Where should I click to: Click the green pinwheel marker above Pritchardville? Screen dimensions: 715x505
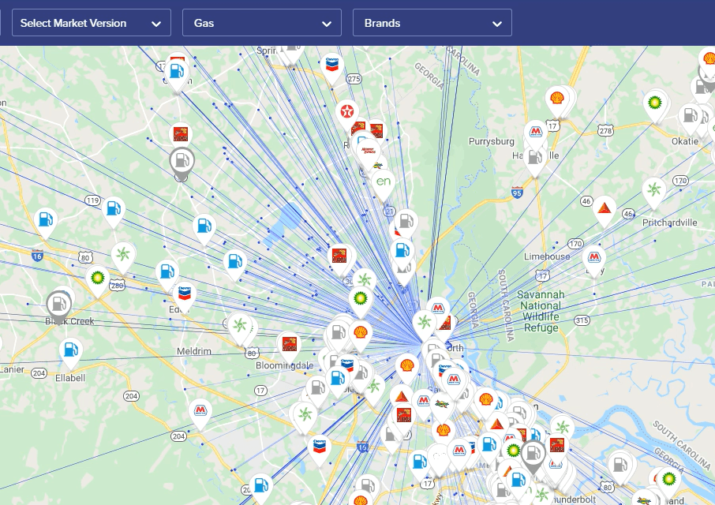(x=654, y=192)
